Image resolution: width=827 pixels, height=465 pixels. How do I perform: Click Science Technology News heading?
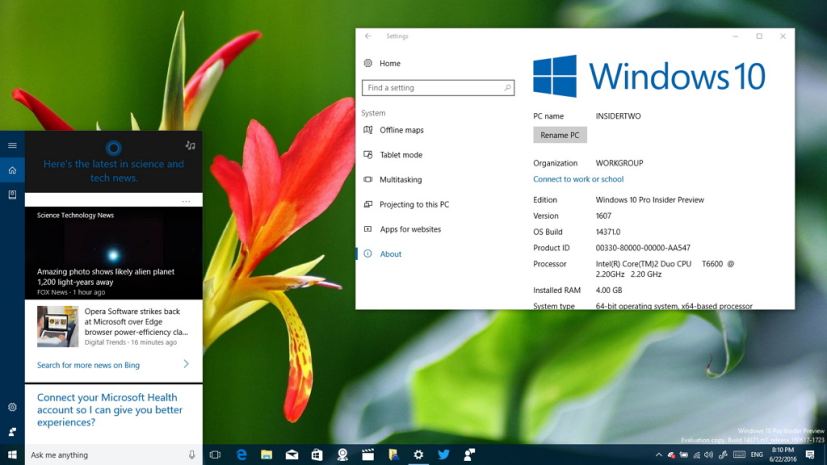click(x=75, y=215)
